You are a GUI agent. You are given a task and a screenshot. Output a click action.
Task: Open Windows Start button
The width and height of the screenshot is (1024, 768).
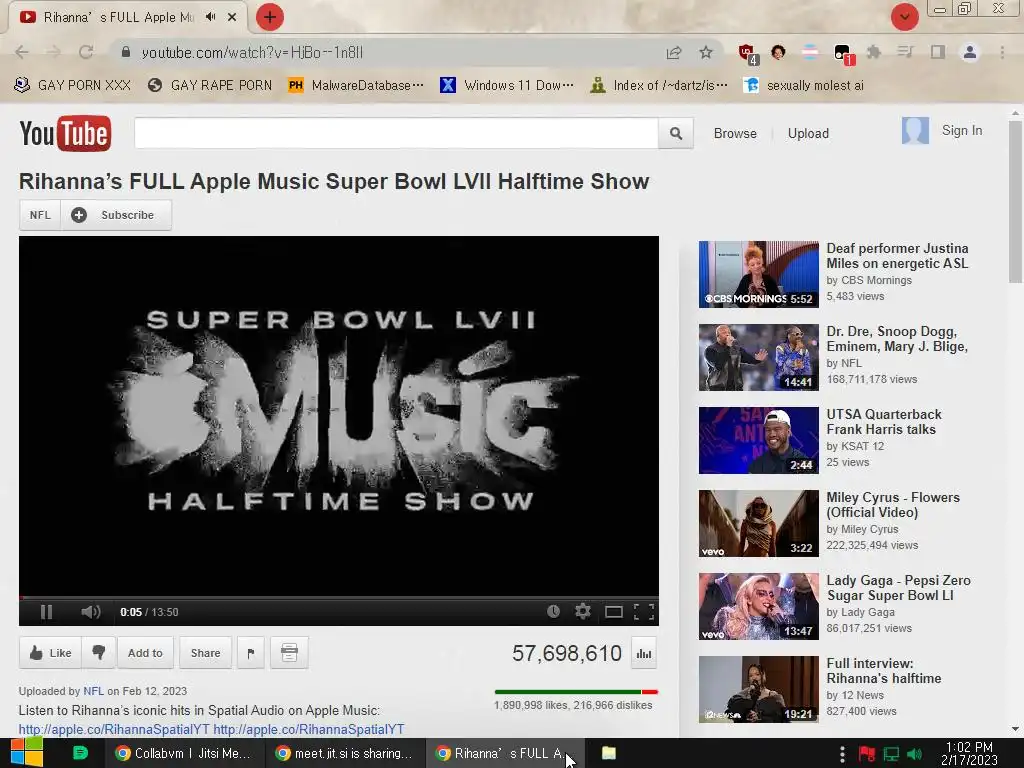pyautogui.click(x=26, y=753)
